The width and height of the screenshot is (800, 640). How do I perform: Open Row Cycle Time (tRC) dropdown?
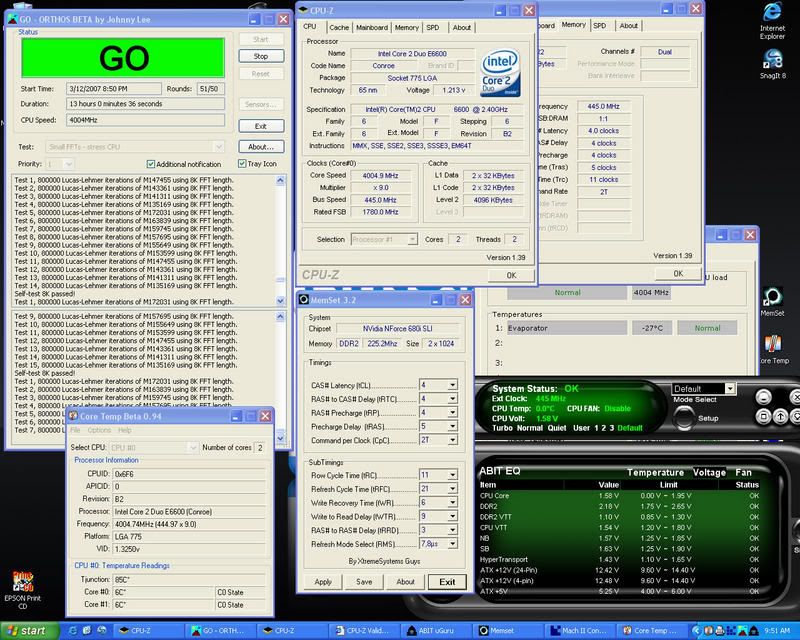coord(453,475)
